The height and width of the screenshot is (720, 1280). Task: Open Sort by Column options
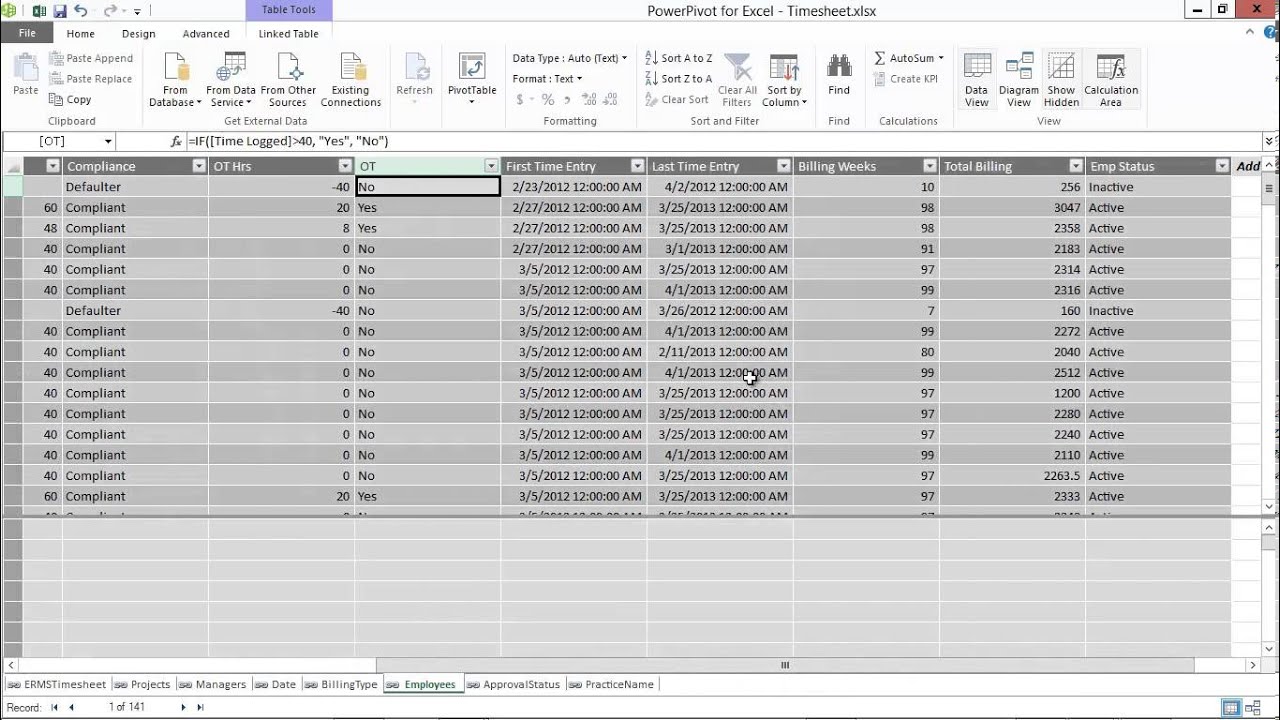tap(785, 80)
